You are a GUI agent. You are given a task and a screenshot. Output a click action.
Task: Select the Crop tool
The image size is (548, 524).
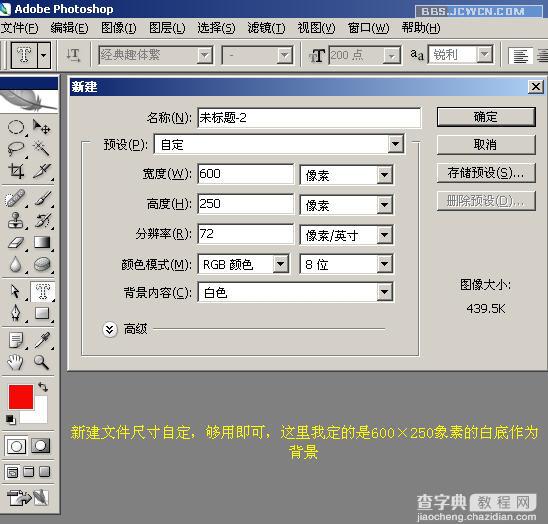click(16, 171)
